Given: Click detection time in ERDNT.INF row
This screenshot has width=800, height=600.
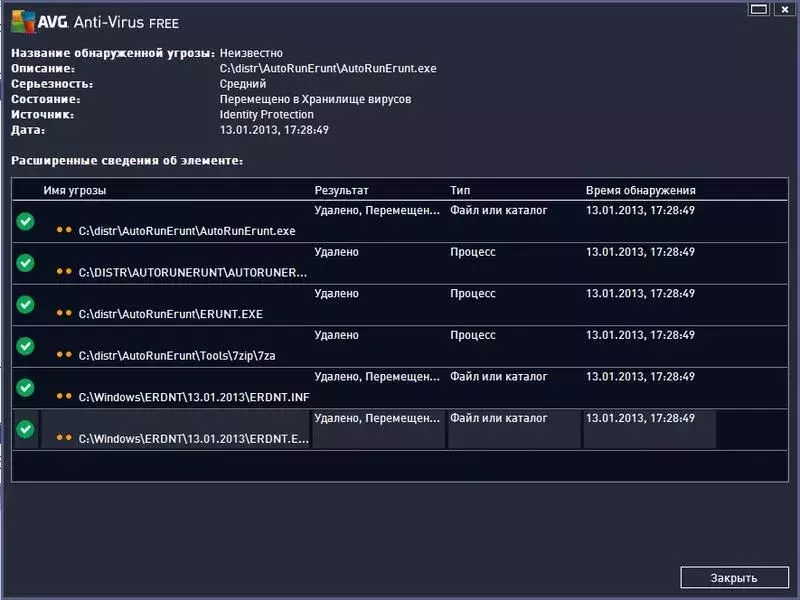Looking at the screenshot, I should coord(640,377).
